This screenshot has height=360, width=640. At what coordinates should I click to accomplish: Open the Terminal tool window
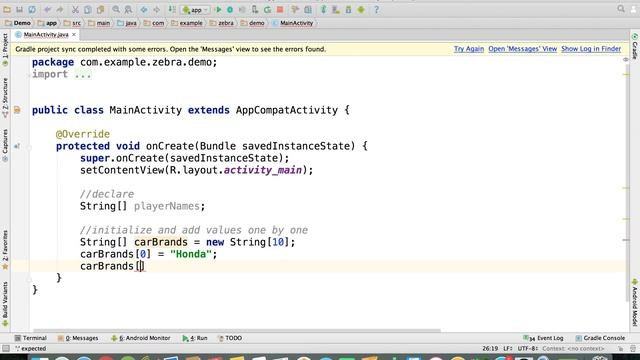(x=31, y=338)
